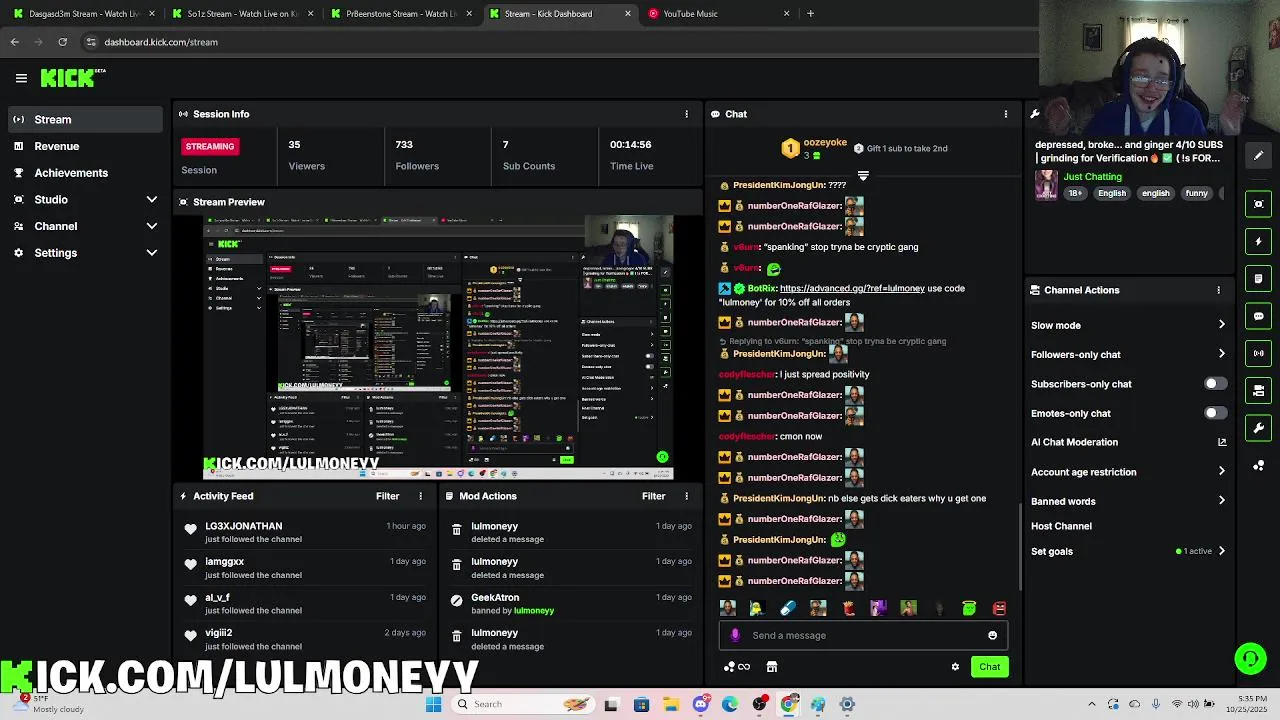Click the chat identity bubbles infinity icon
Viewport: 1280px width, 720px height.
736,667
